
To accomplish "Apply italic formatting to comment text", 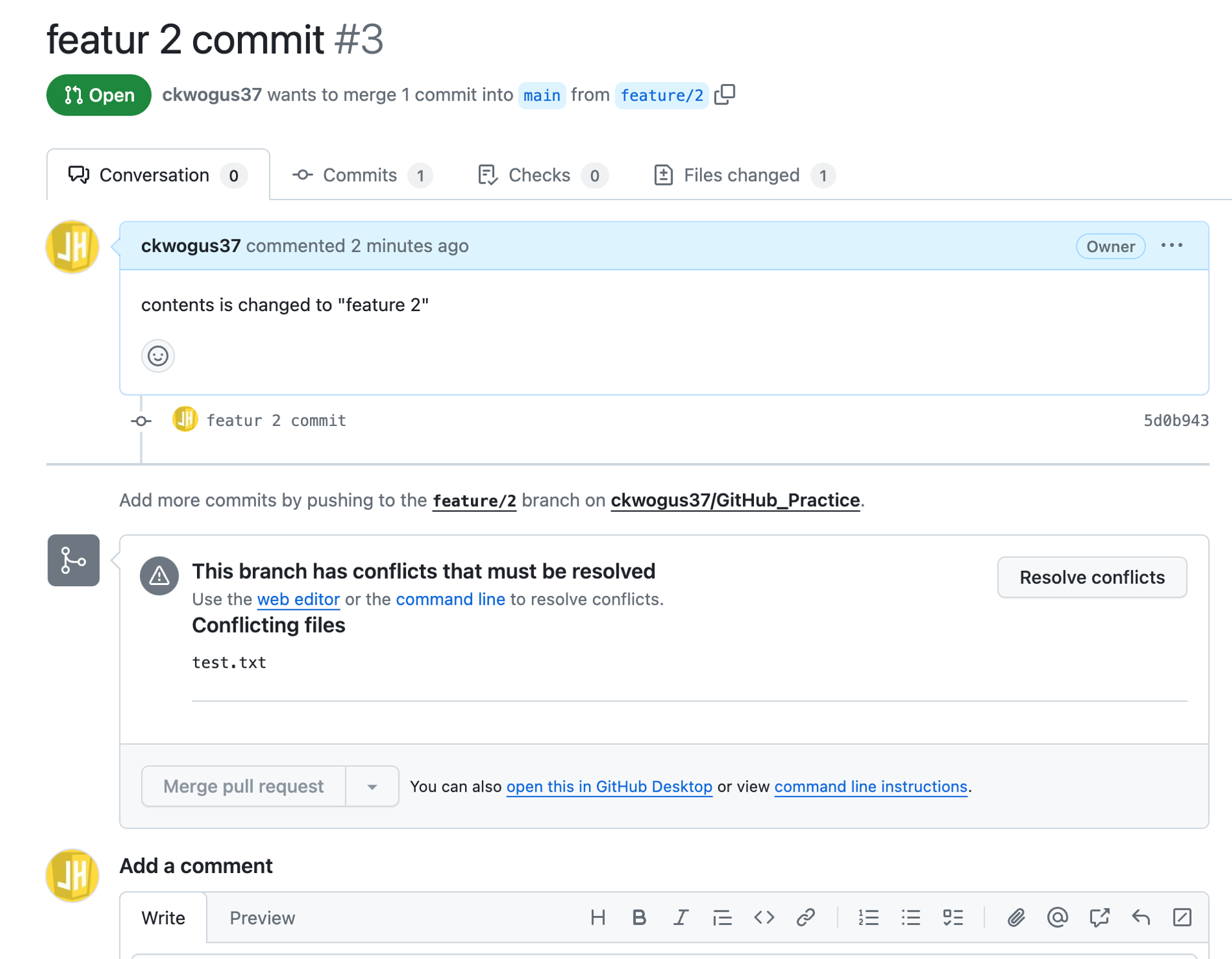I will click(x=681, y=917).
